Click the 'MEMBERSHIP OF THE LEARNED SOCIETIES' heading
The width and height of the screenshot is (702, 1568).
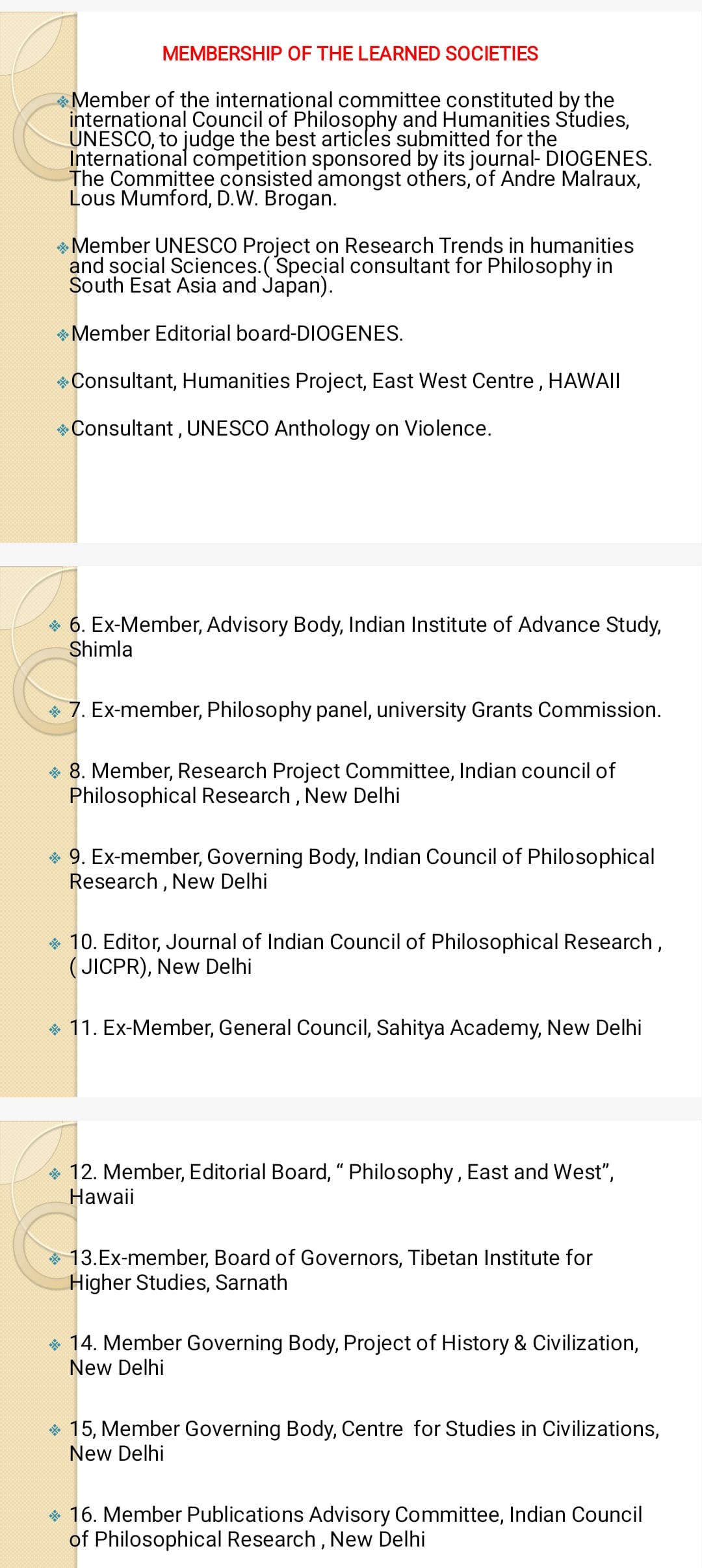(x=350, y=54)
